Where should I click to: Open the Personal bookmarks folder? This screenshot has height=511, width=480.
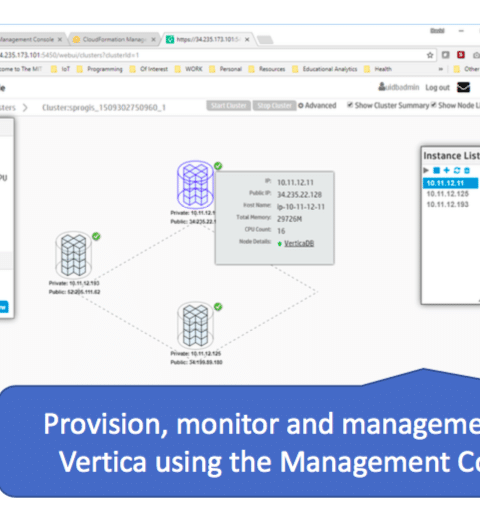click(x=225, y=69)
